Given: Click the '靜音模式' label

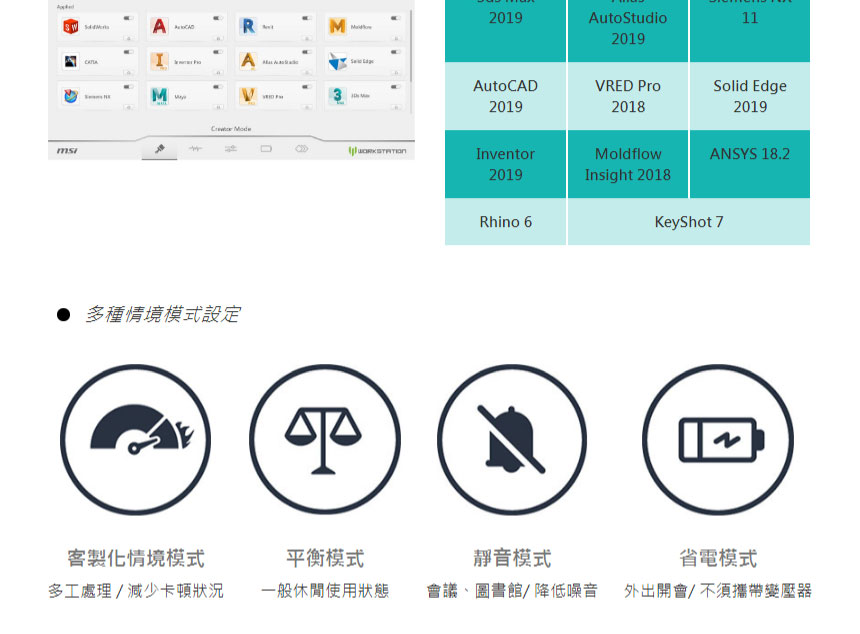Looking at the screenshot, I should tap(512, 558).
